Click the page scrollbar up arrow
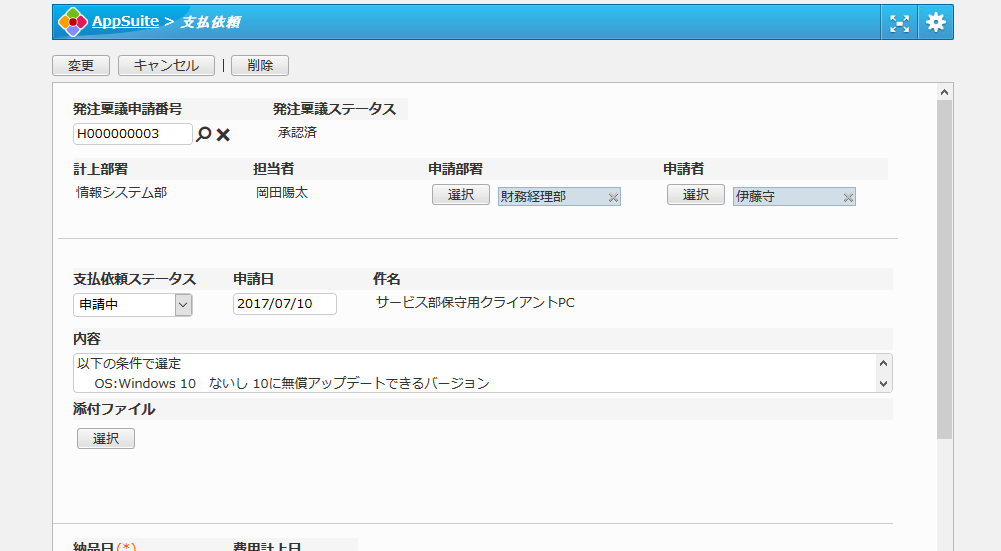 click(944, 92)
